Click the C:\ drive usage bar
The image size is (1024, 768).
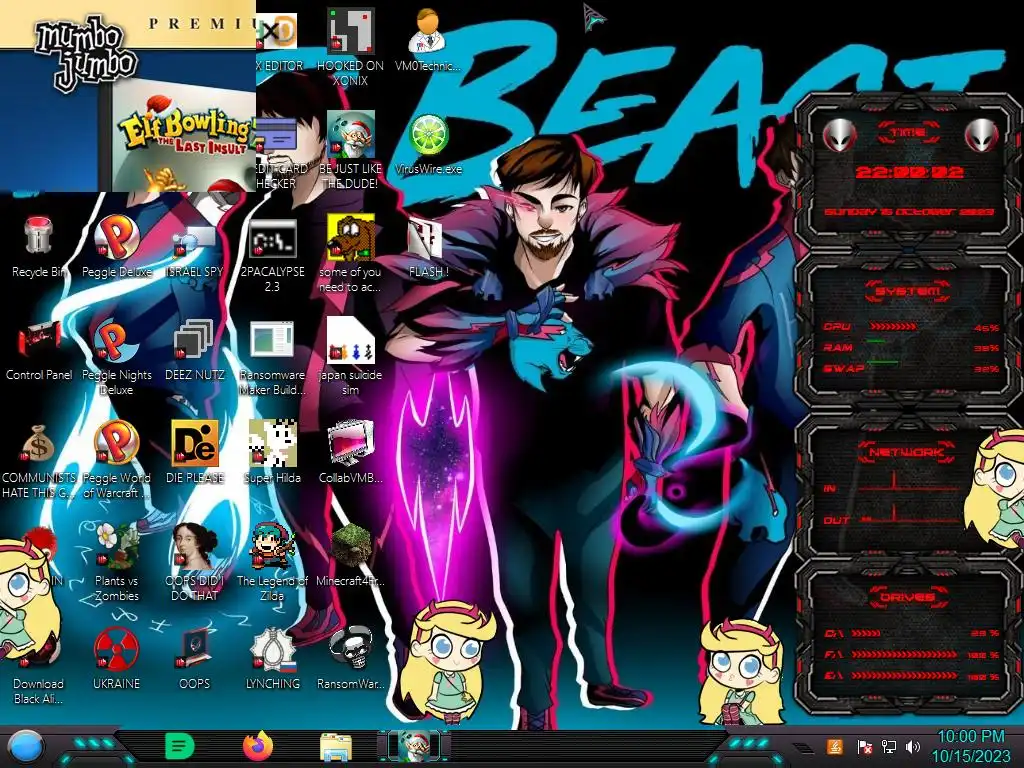coord(867,633)
